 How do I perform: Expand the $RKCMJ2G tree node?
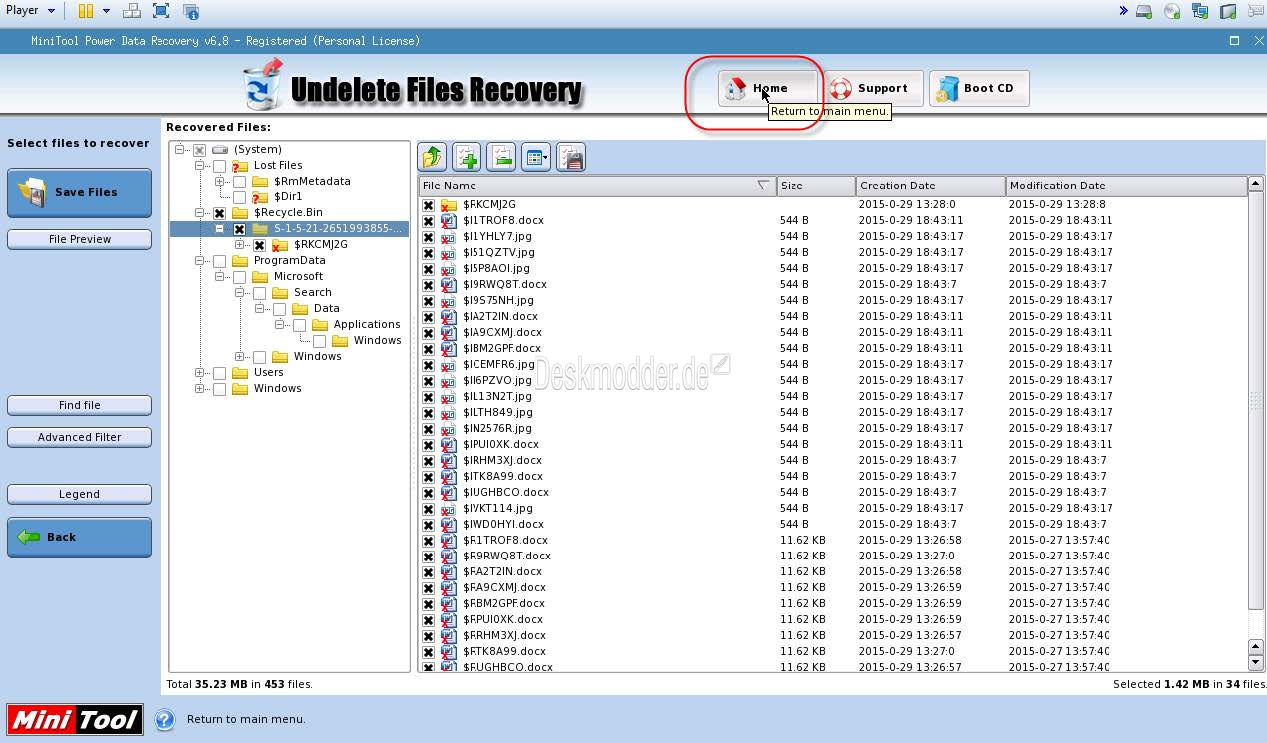240,245
